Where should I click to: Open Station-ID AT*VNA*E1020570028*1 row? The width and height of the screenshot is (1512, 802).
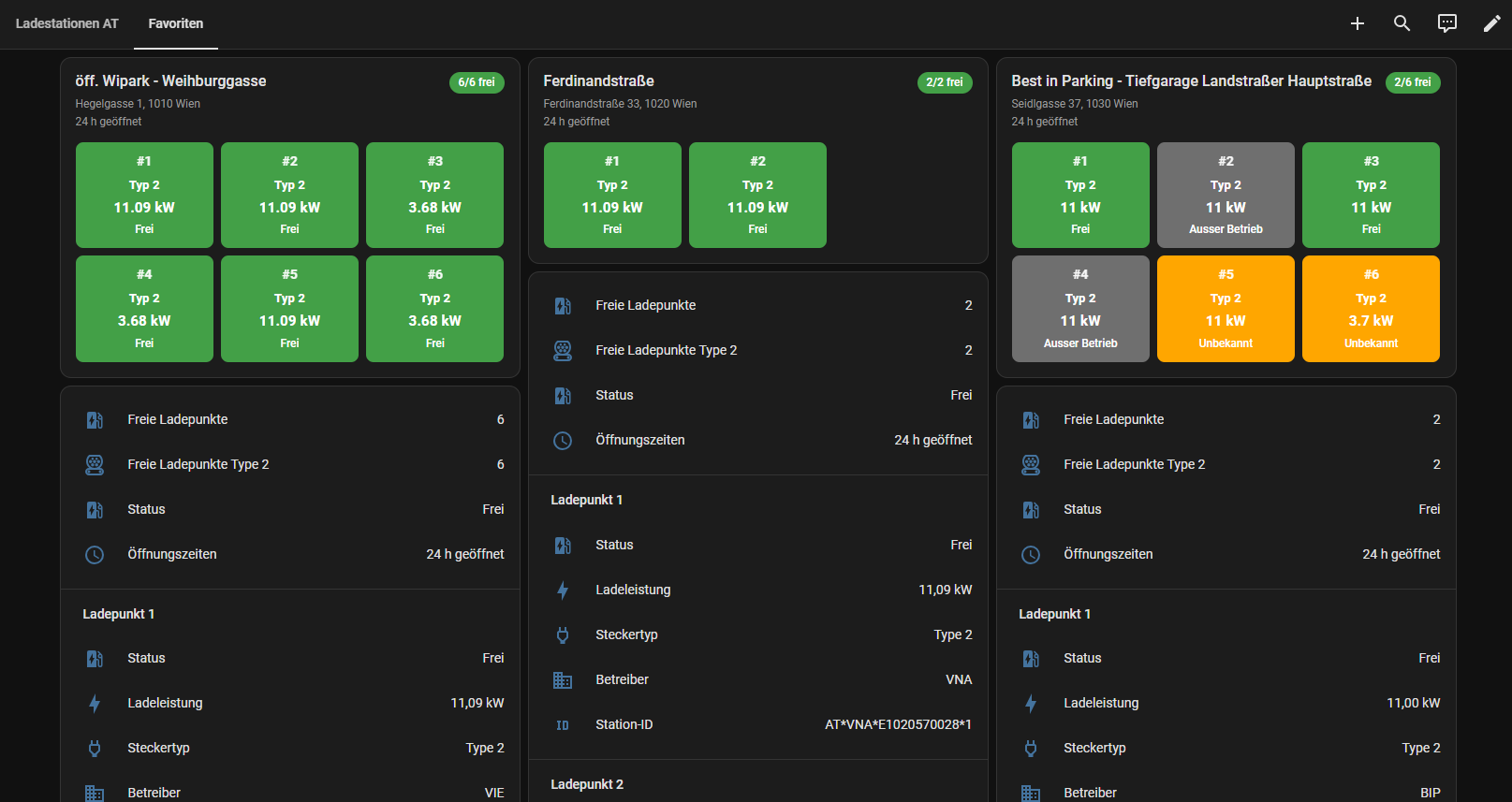758,724
